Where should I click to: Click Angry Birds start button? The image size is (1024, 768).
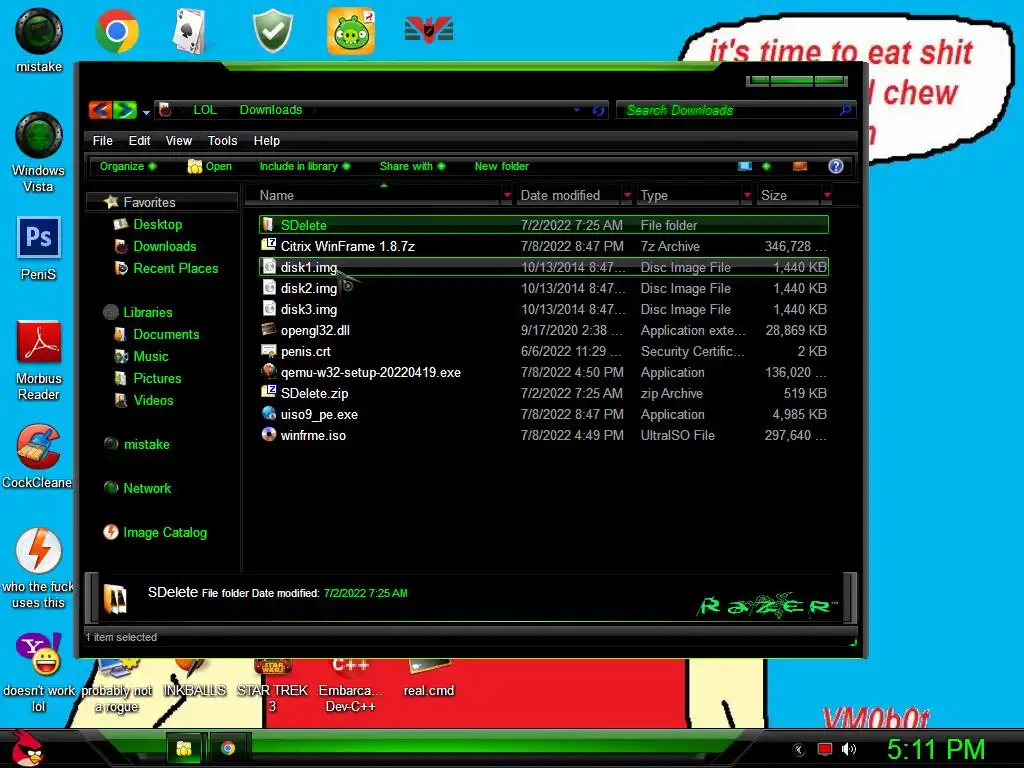(x=25, y=748)
